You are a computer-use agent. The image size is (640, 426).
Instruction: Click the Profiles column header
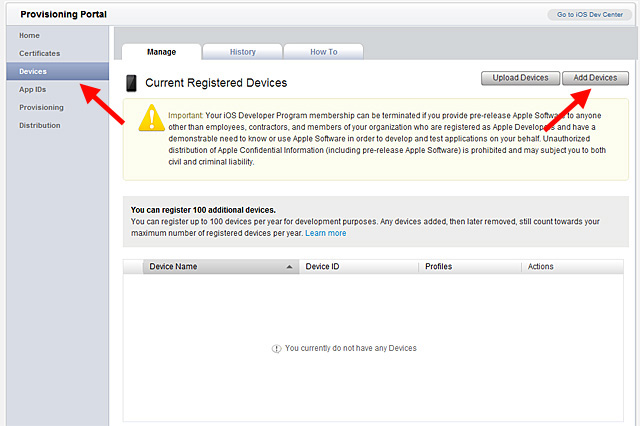coord(439,267)
